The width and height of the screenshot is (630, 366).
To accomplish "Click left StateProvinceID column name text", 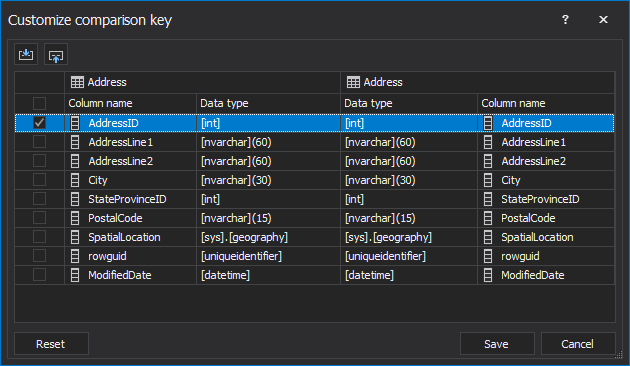I will point(127,199).
